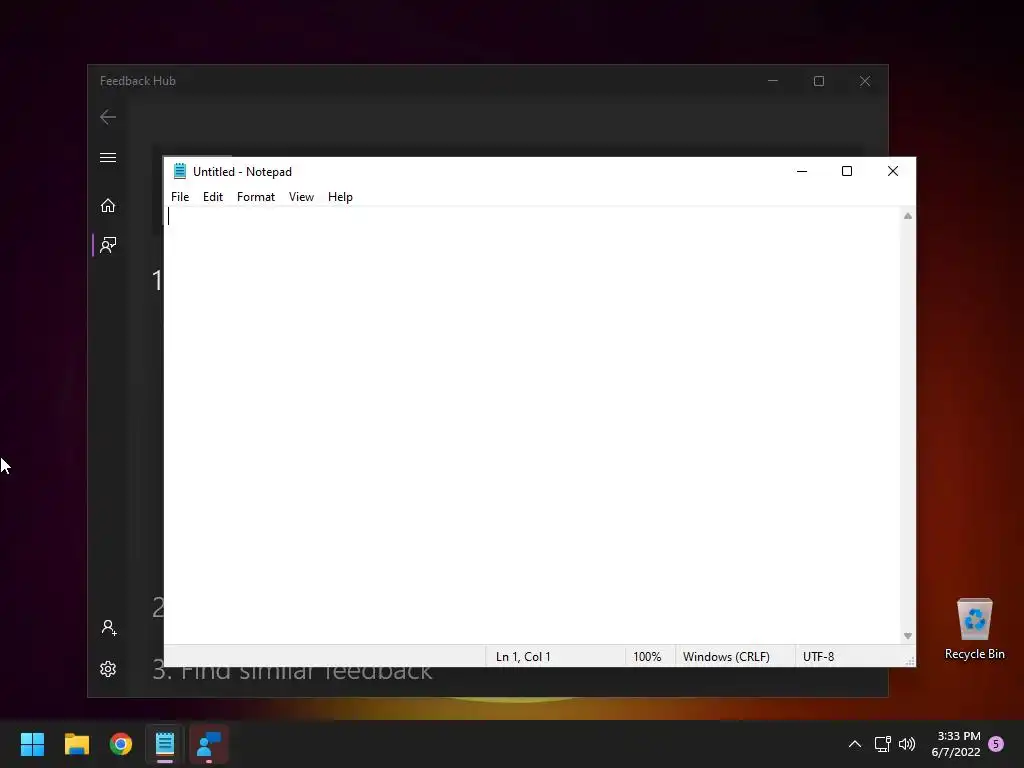
Task: Show hidden system tray icons
Action: 854,744
